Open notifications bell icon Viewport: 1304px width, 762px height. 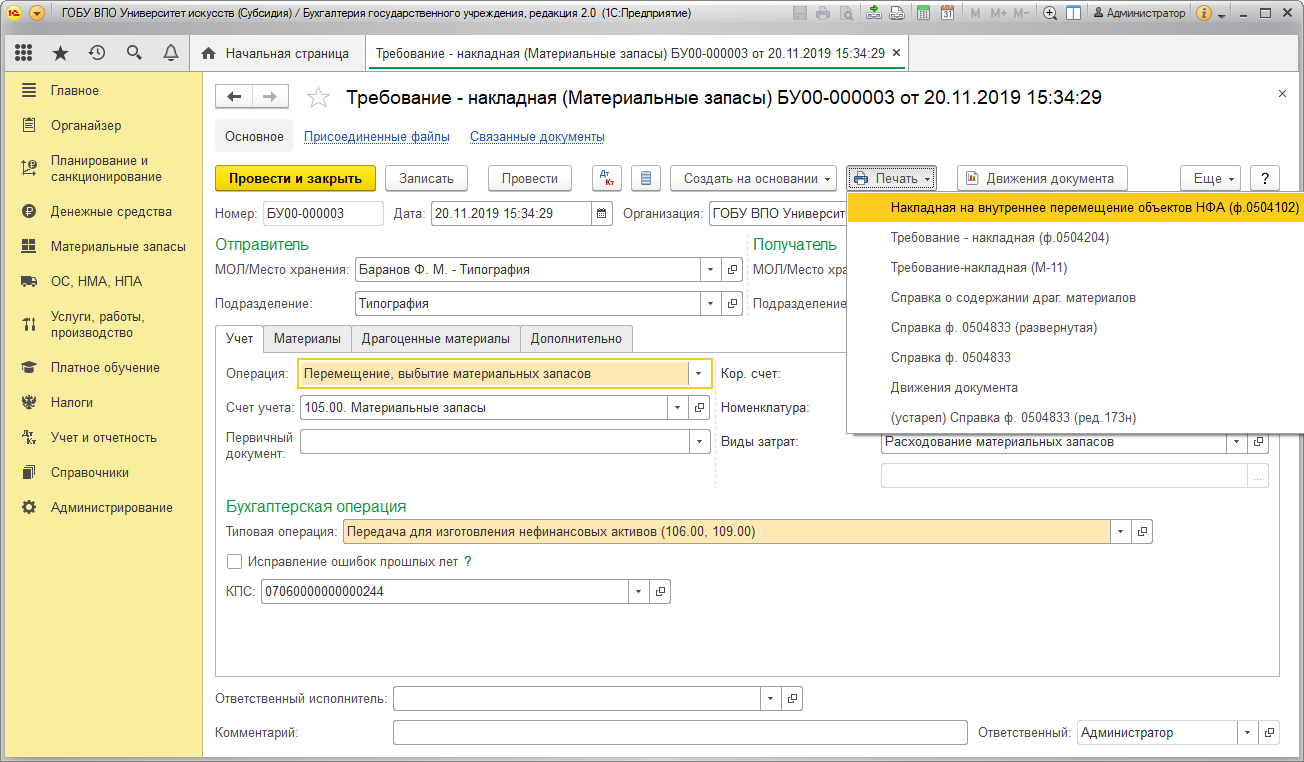click(171, 53)
